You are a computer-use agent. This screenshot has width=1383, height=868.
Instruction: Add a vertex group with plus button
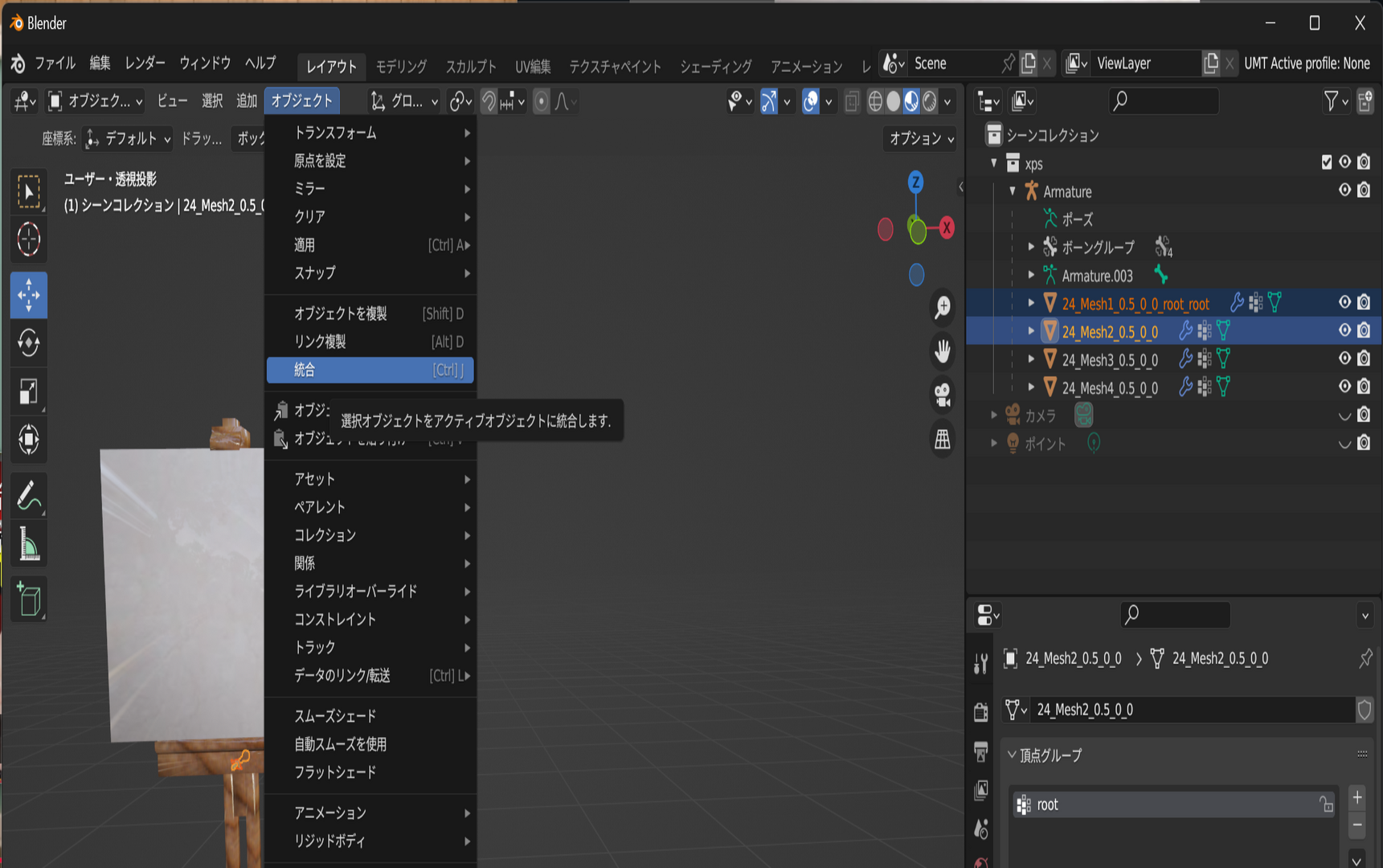[x=1357, y=797]
